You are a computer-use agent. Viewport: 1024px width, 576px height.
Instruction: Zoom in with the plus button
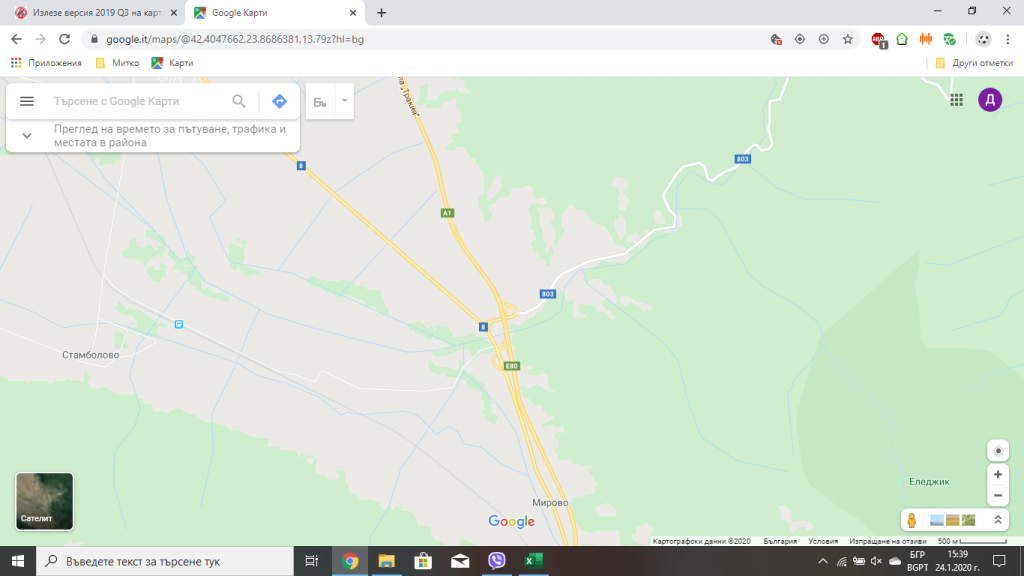(x=998, y=475)
